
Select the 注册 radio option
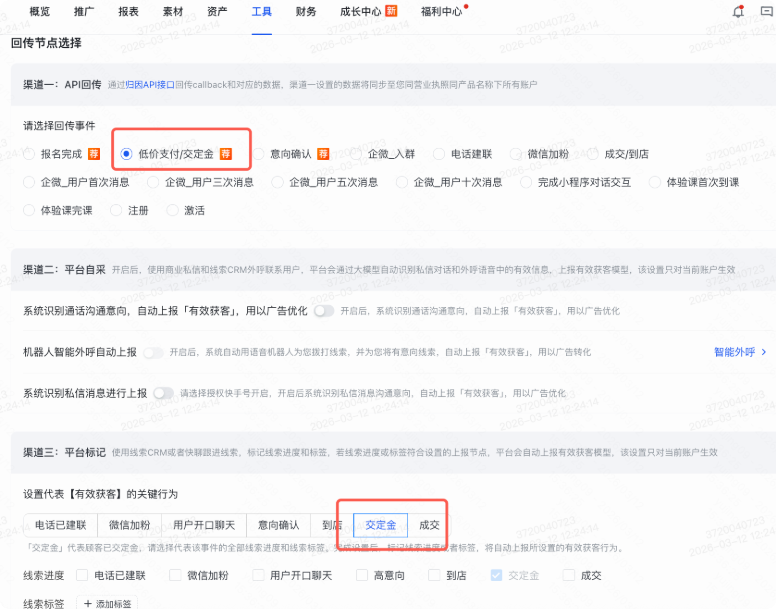[116, 210]
